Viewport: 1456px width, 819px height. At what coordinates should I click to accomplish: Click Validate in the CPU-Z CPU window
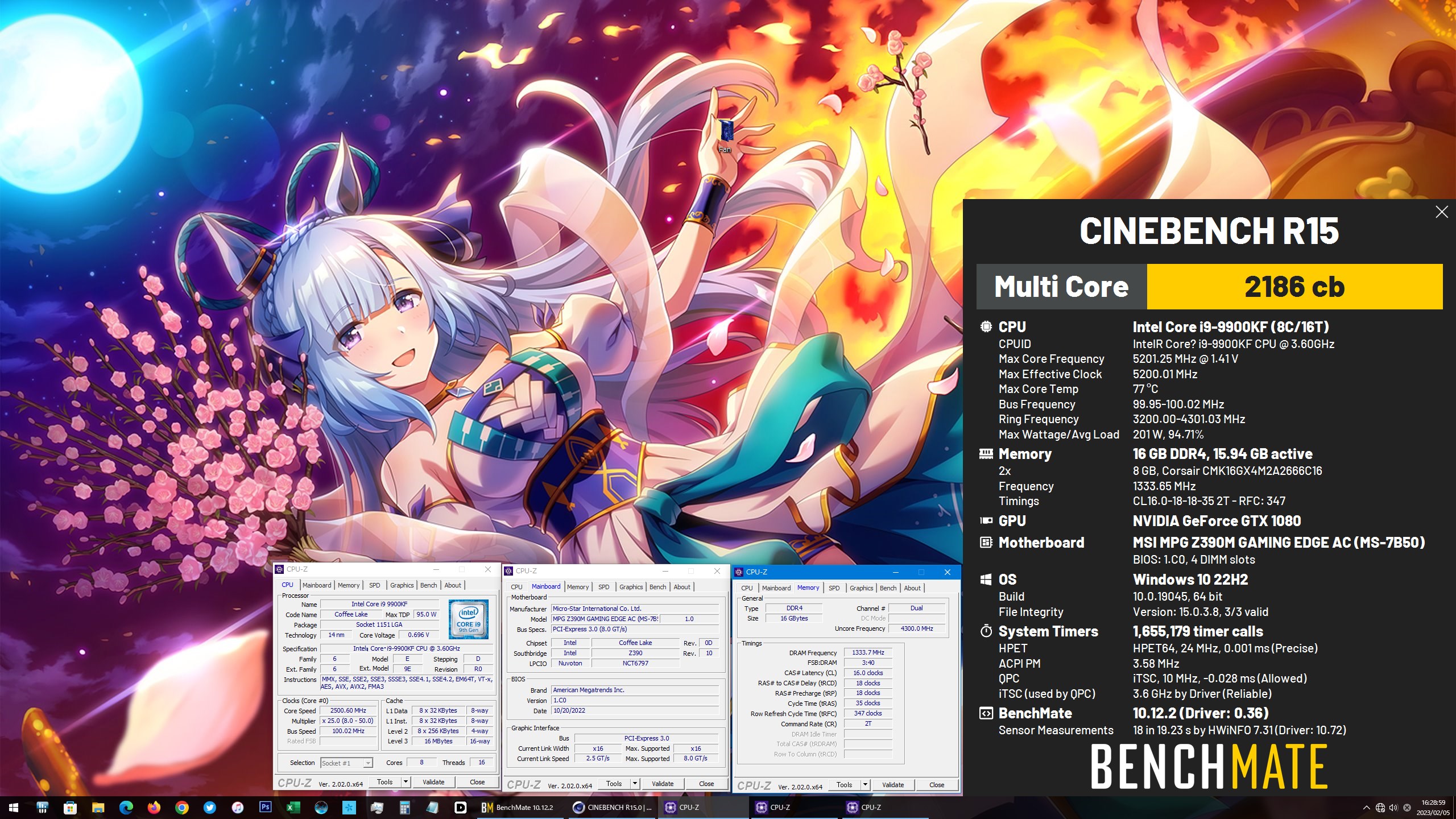(x=433, y=782)
